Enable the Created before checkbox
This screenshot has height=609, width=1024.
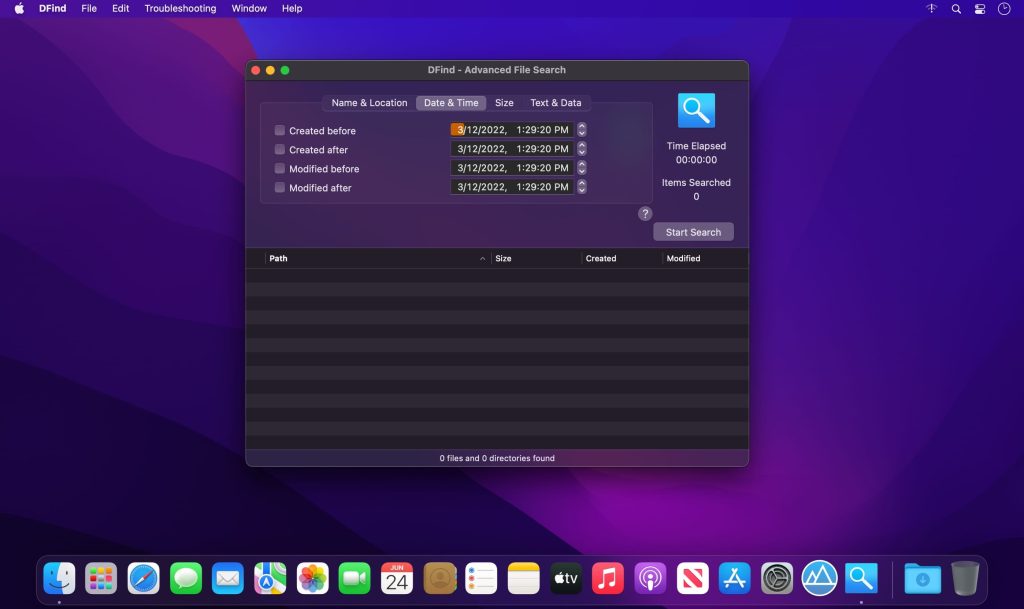pyautogui.click(x=280, y=130)
